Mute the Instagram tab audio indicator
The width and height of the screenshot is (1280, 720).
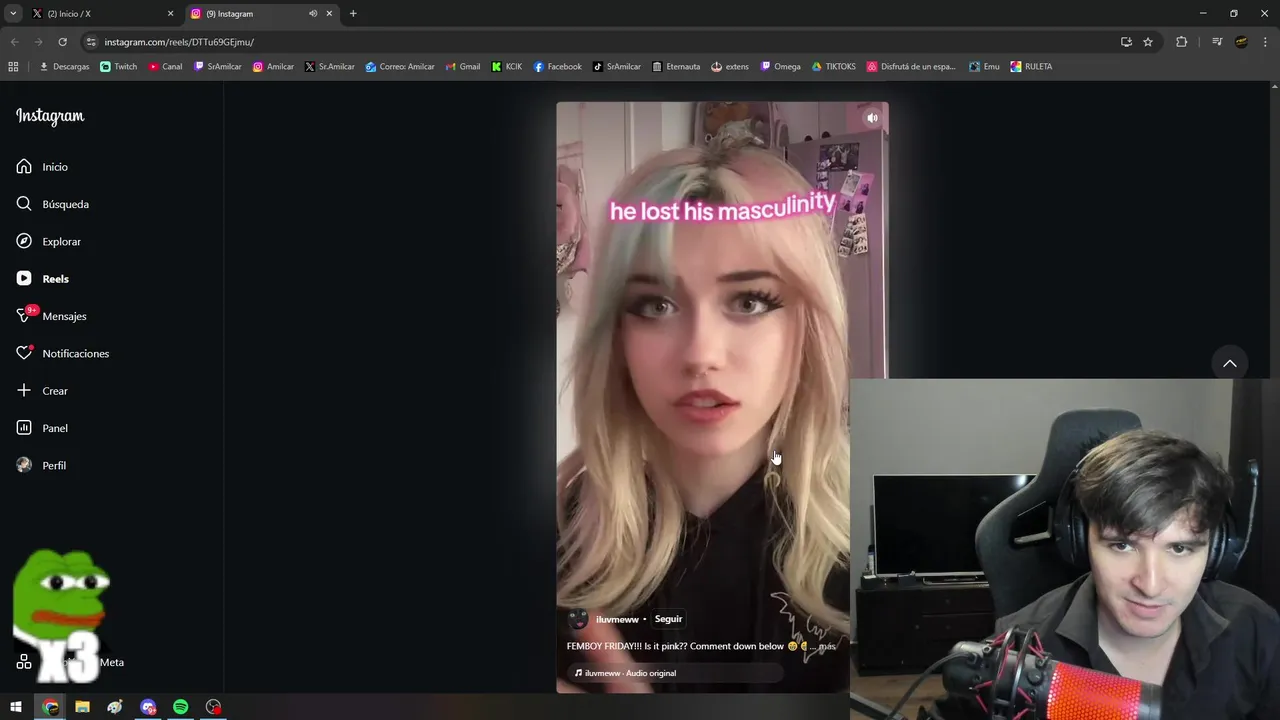click(x=313, y=14)
